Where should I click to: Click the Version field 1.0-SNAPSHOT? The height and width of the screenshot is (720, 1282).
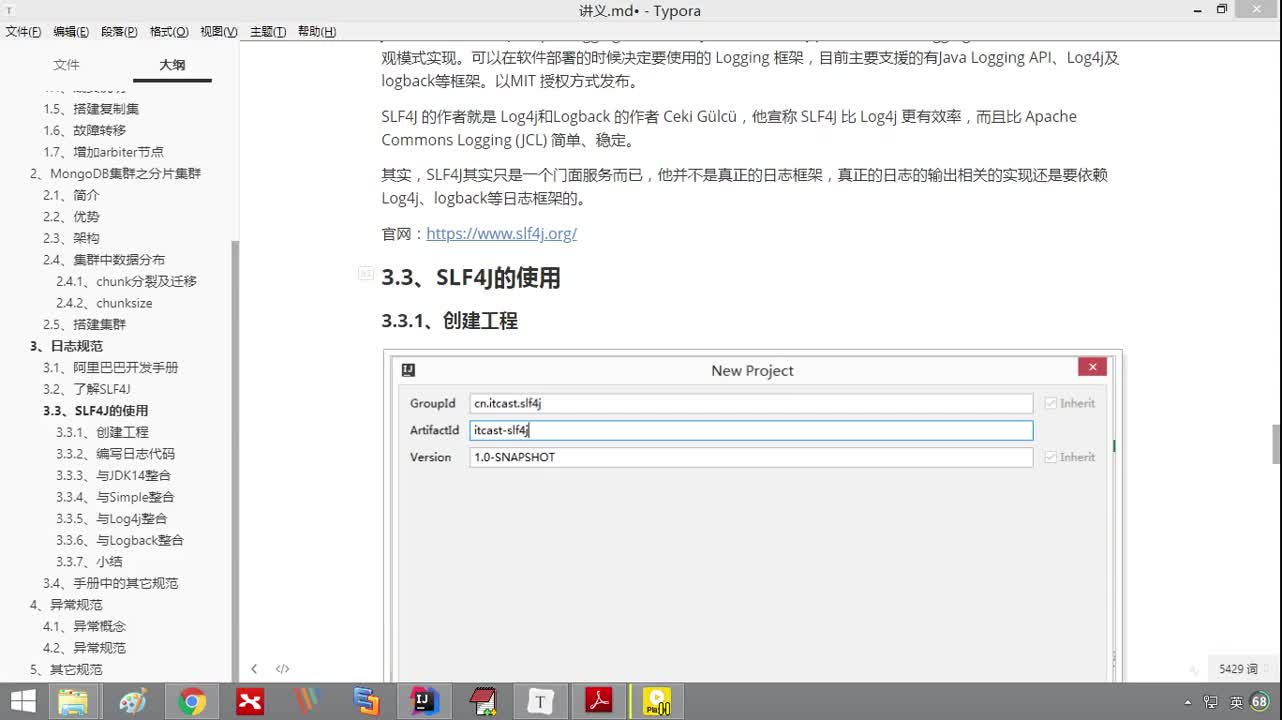click(x=751, y=457)
